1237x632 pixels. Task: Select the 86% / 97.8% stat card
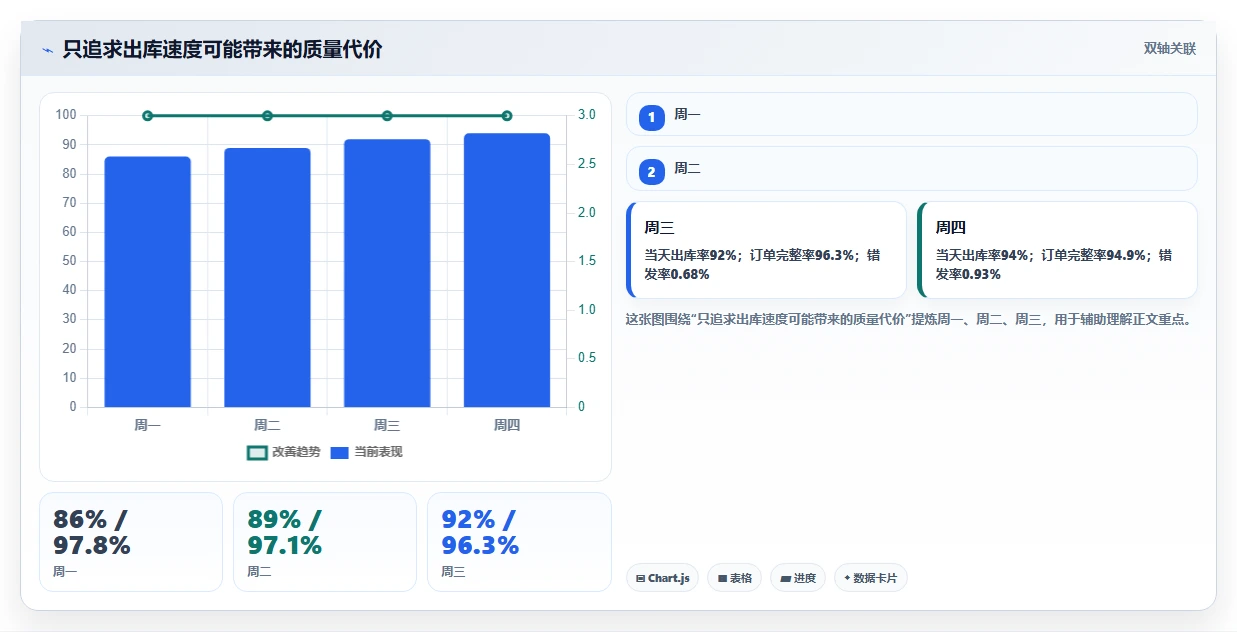tap(131, 542)
